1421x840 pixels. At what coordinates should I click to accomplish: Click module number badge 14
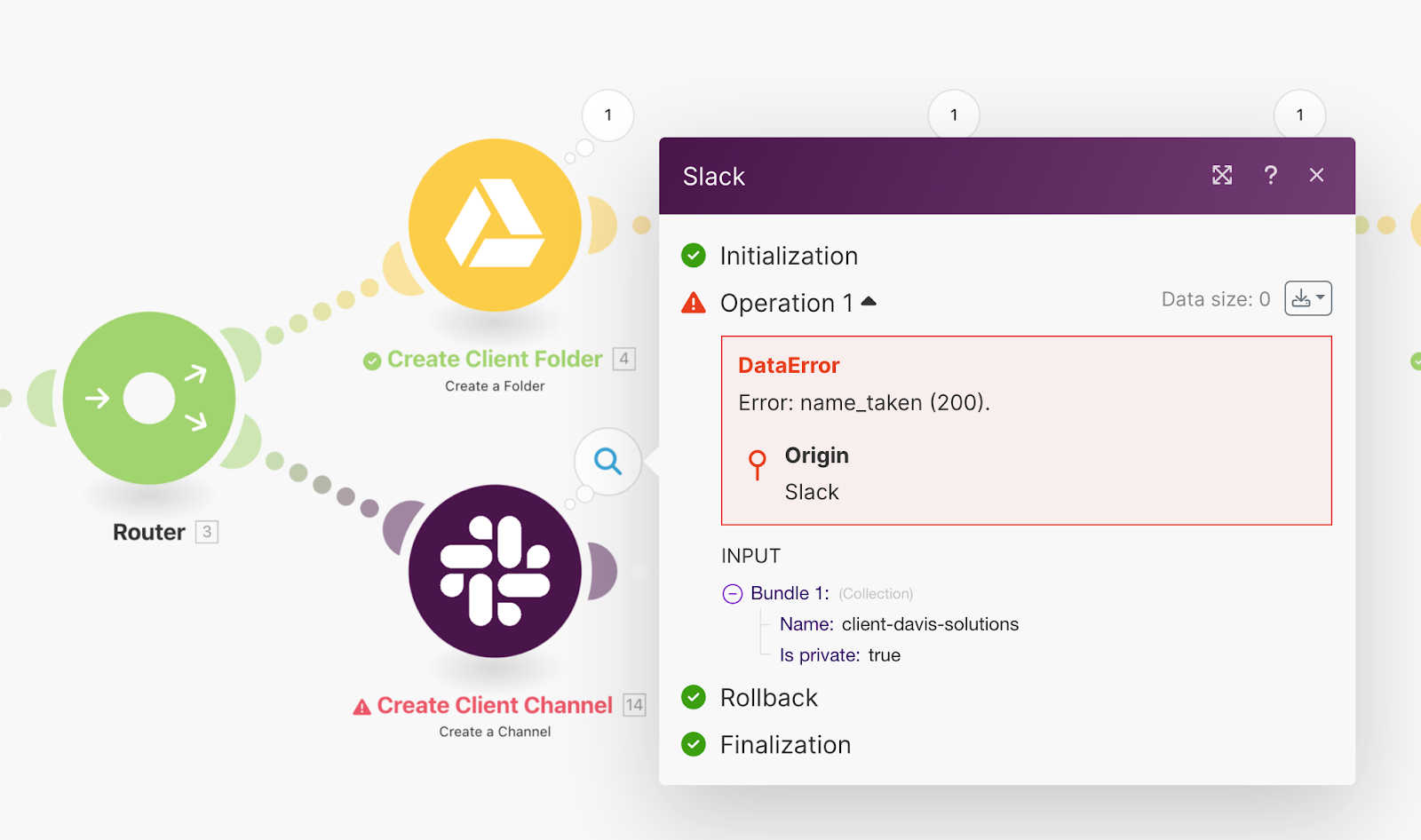point(634,705)
